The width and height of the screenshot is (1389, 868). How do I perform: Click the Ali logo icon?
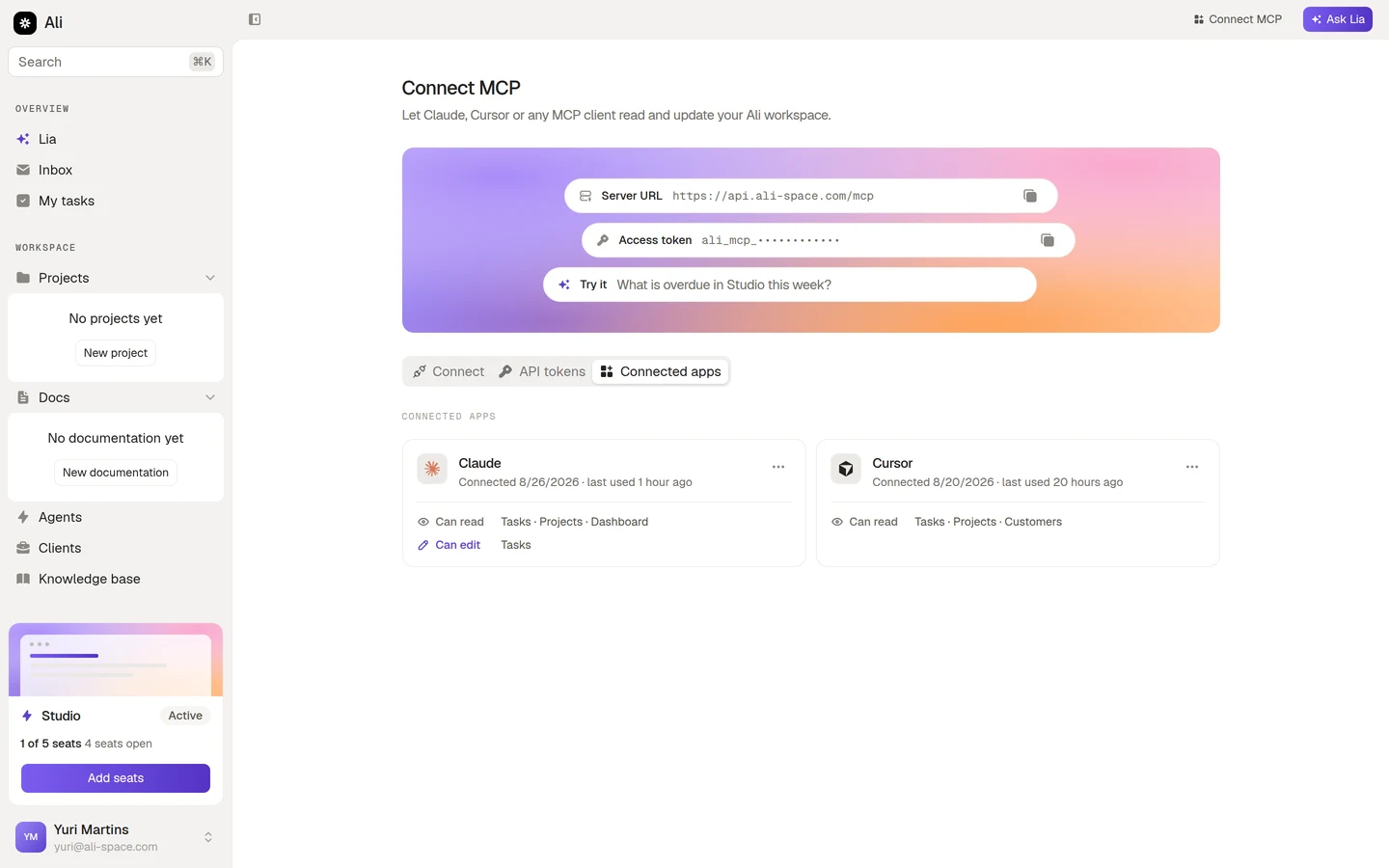point(25,22)
